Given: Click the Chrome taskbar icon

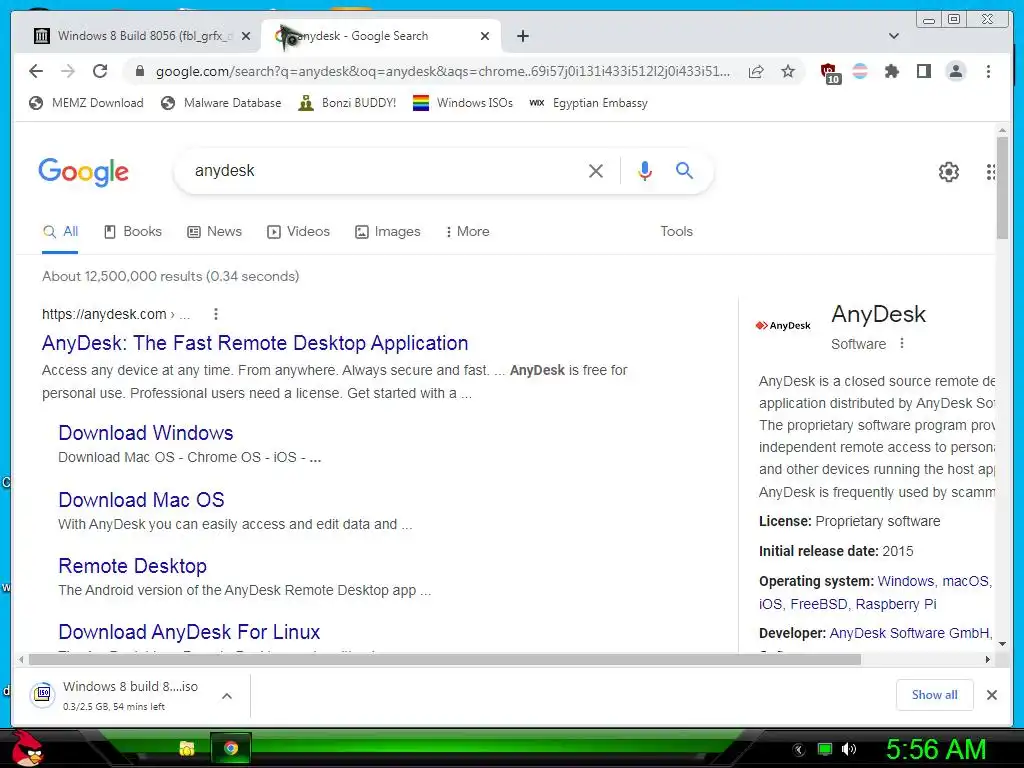Looking at the screenshot, I should (x=231, y=748).
